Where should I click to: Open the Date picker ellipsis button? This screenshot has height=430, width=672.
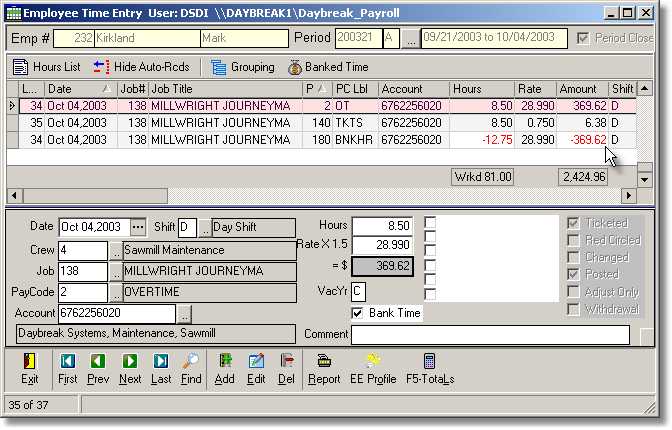coord(138,227)
